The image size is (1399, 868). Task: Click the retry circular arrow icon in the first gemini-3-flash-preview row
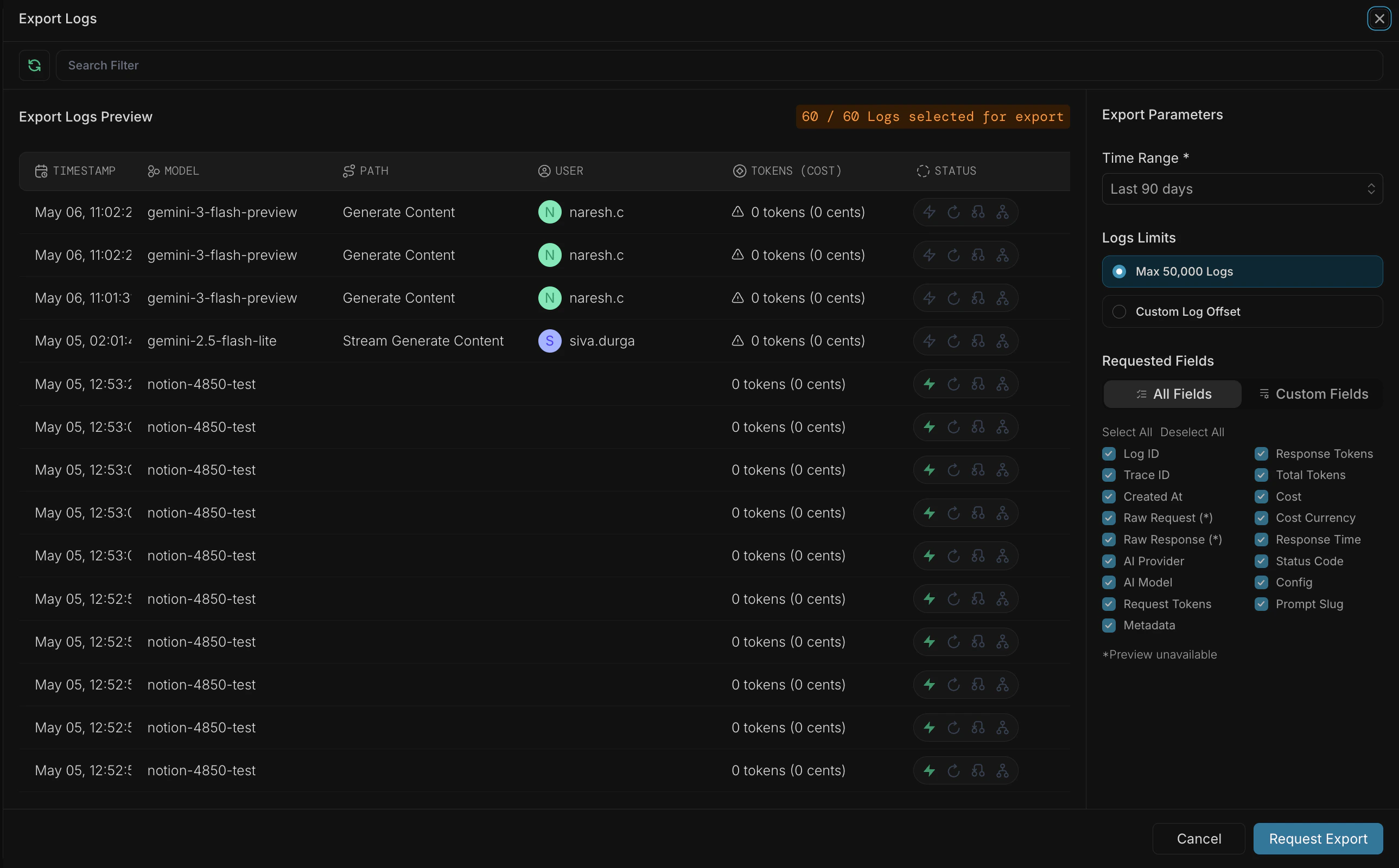click(x=953, y=213)
